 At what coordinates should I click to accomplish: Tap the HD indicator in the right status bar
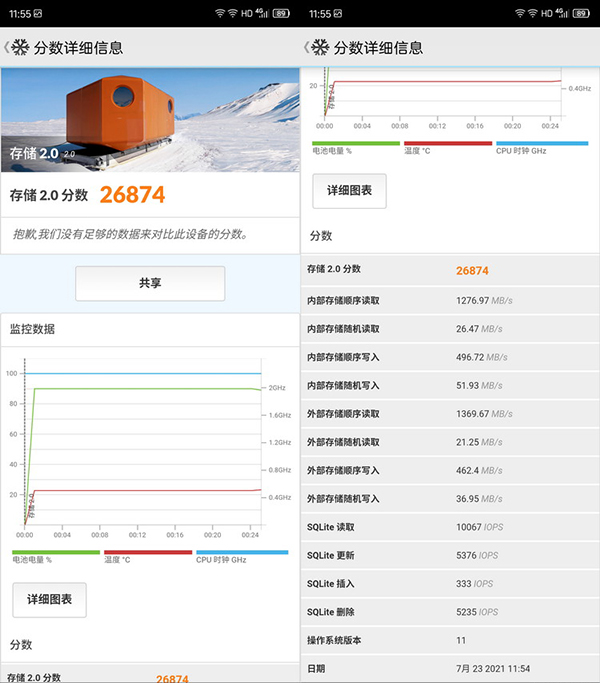[x=547, y=13]
